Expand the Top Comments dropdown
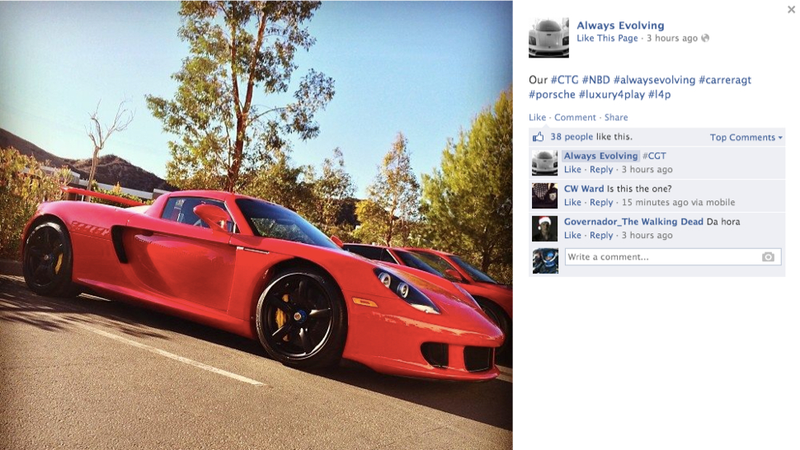The height and width of the screenshot is (450, 800). (746, 137)
